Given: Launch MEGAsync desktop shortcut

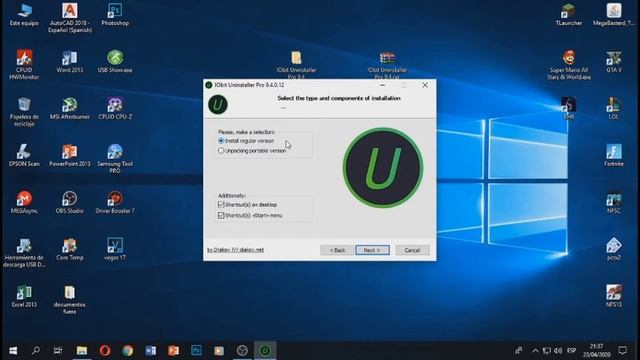Looking at the screenshot, I should point(24,202).
